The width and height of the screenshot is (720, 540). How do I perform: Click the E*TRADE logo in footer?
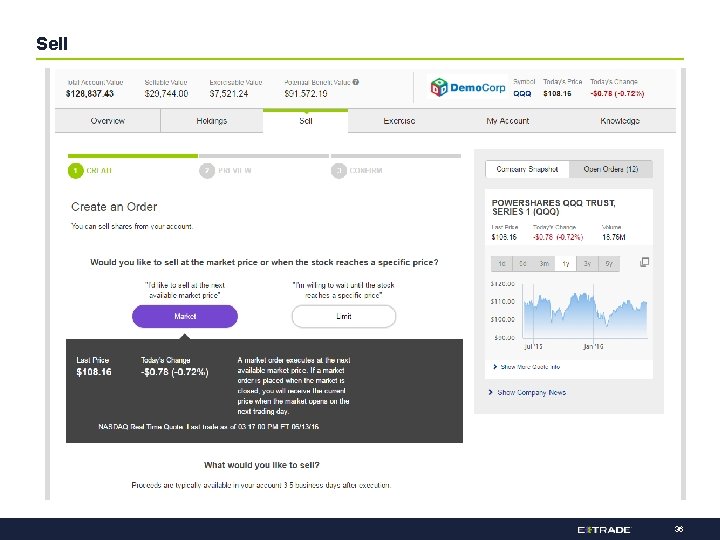click(604, 530)
